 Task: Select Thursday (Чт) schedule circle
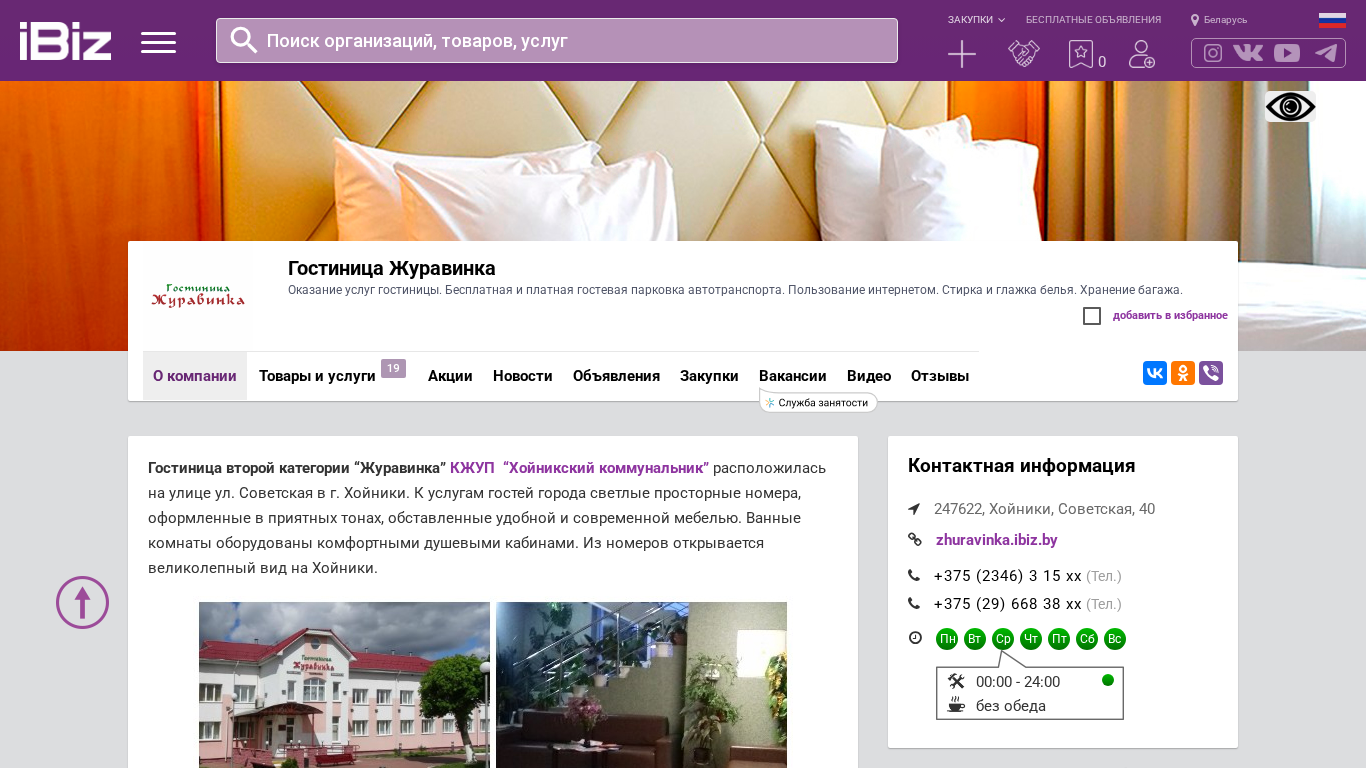[1031, 639]
